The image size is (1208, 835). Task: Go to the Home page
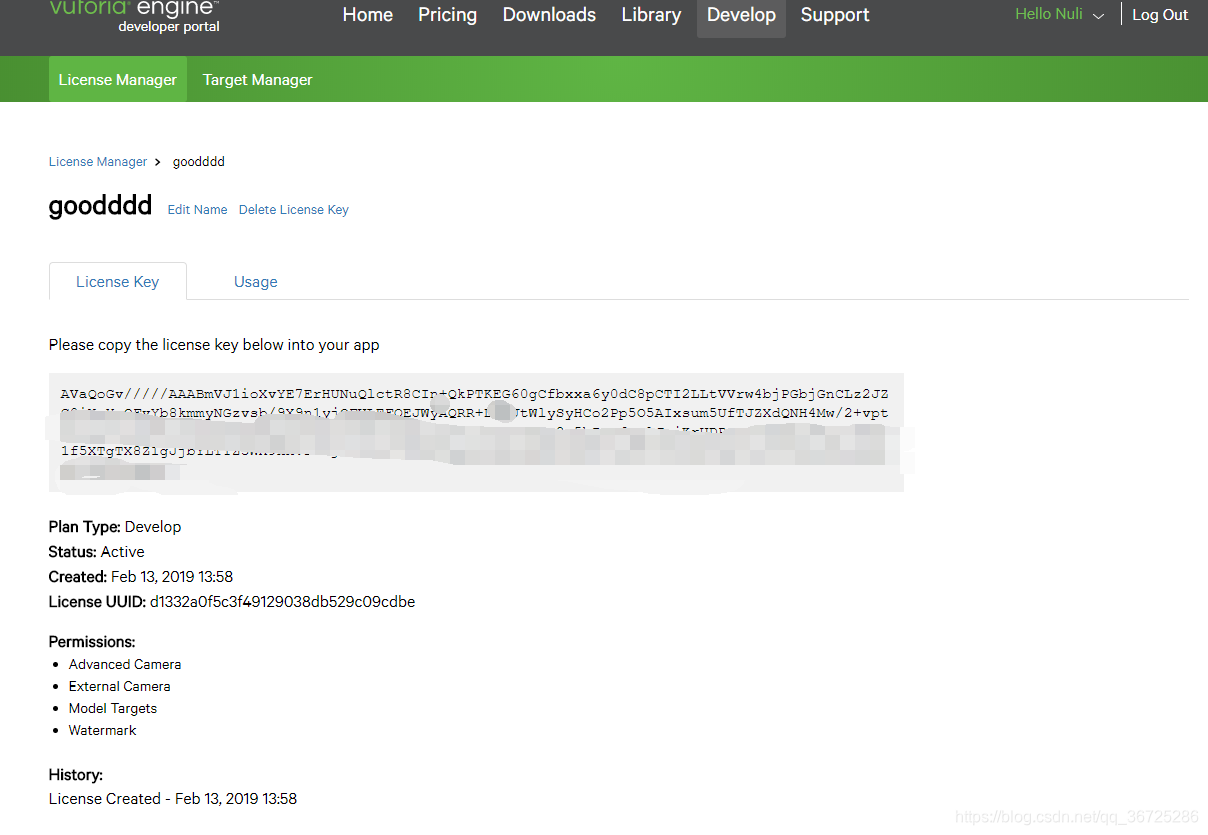tap(367, 15)
